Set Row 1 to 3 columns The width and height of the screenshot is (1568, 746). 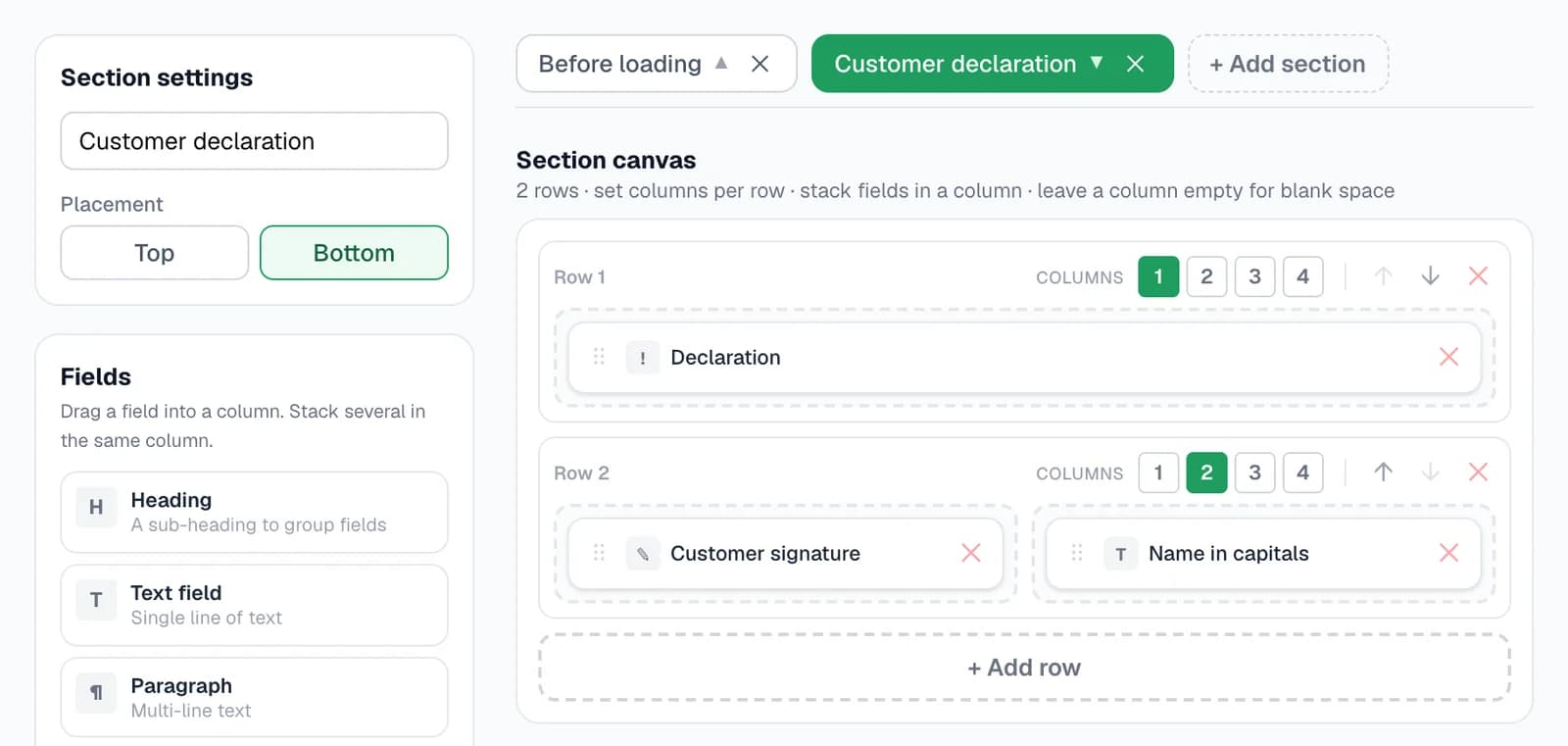(x=1254, y=276)
